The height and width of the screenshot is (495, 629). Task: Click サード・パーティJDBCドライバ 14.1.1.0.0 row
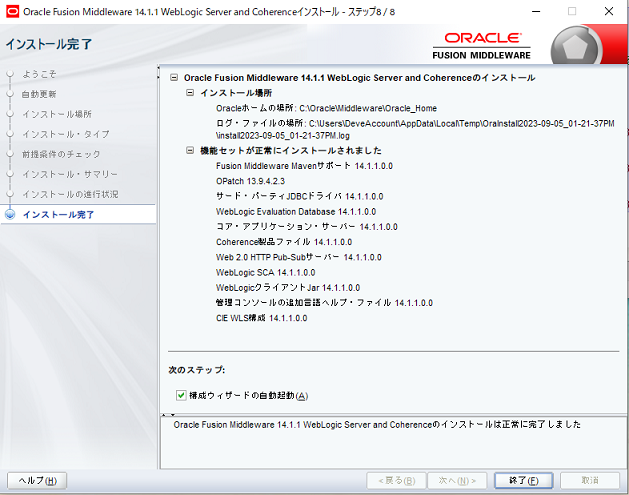click(299, 196)
